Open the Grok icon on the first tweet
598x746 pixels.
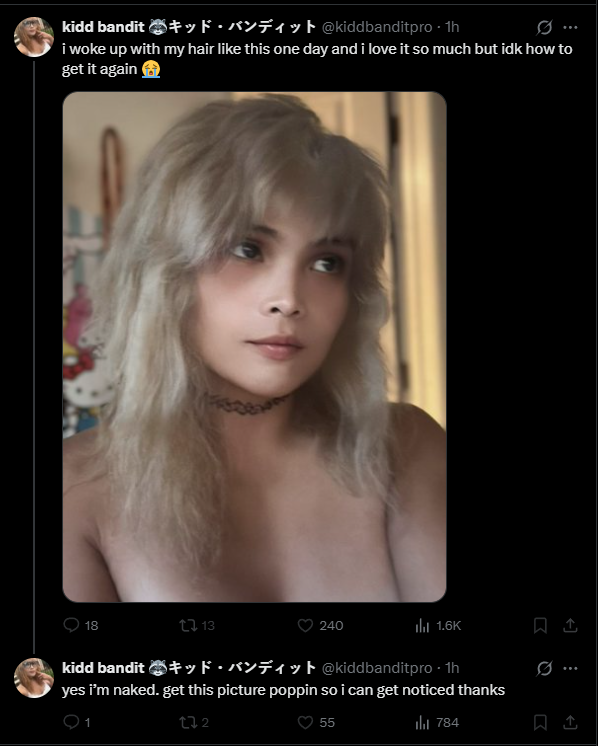click(x=544, y=28)
